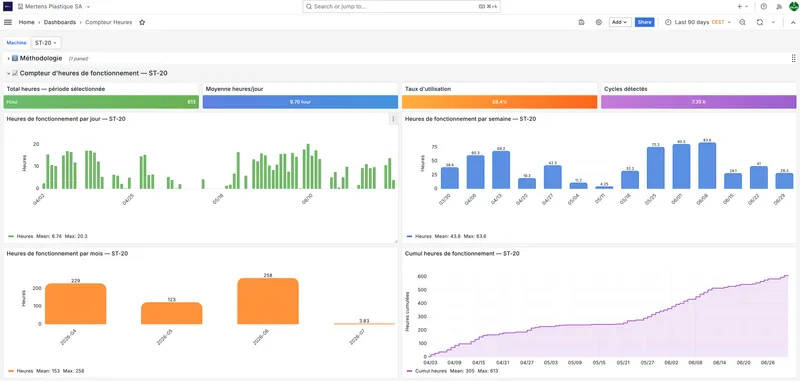Grab the Méthodologie row drag handle
Image resolution: width=800 pixels, height=381 pixels.
tap(793, 58)
